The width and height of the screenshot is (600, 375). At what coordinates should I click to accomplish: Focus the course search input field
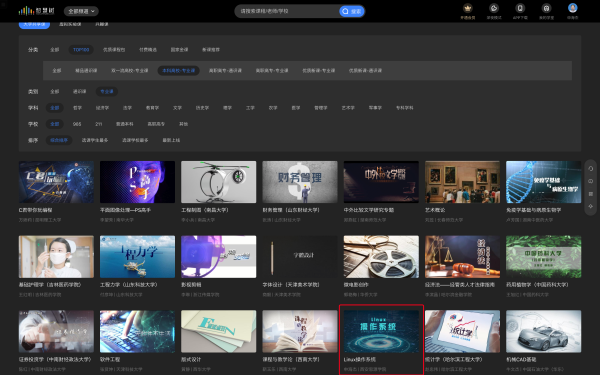pos(287,11)
